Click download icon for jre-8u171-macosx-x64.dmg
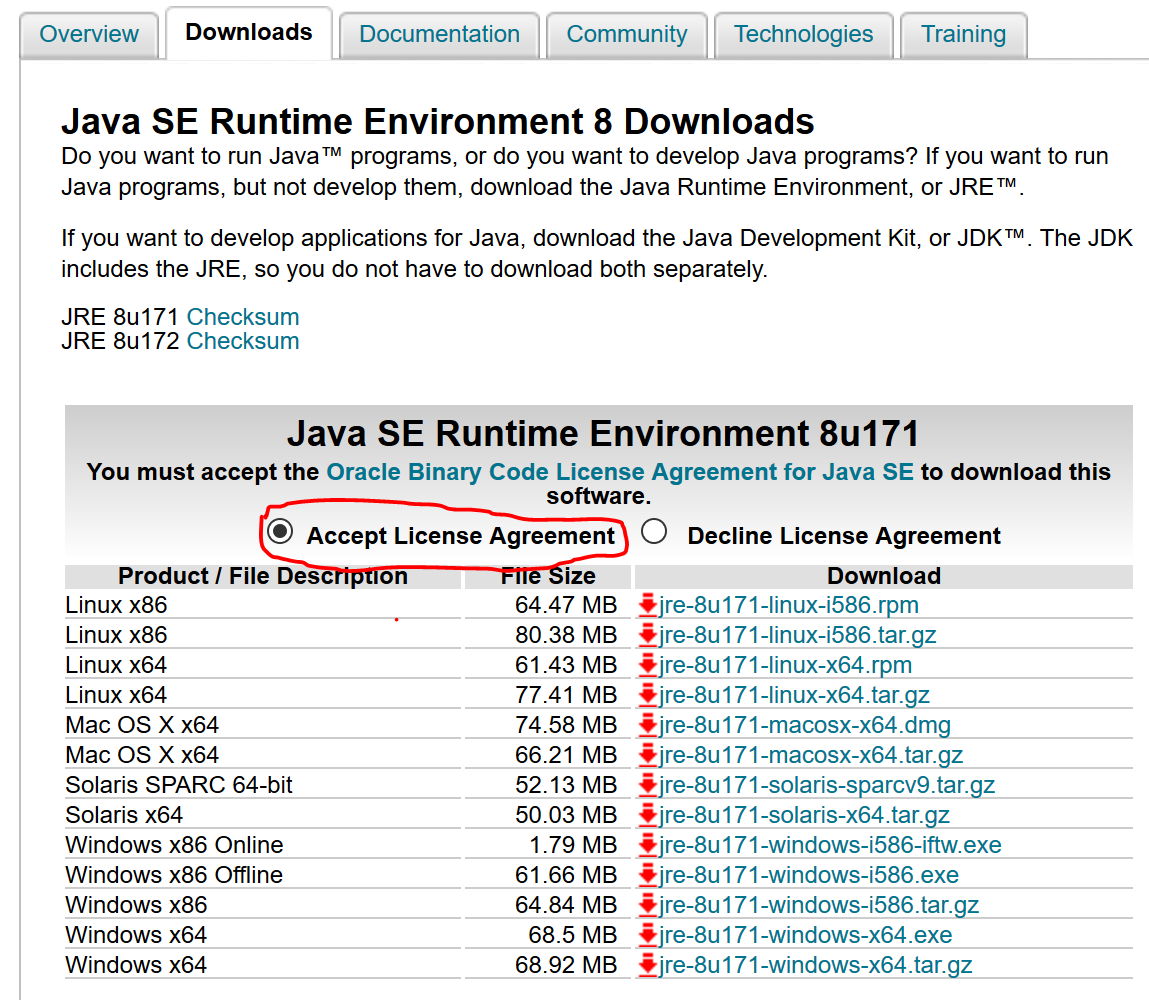 [648, 725]
